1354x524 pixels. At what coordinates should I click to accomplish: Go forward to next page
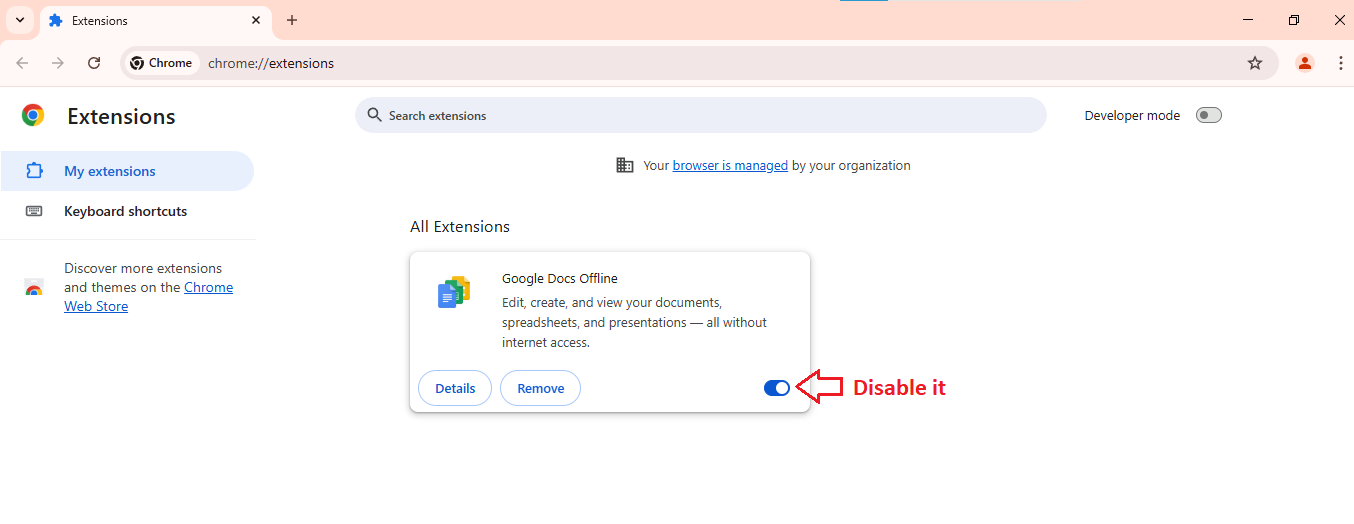[58, 63]
